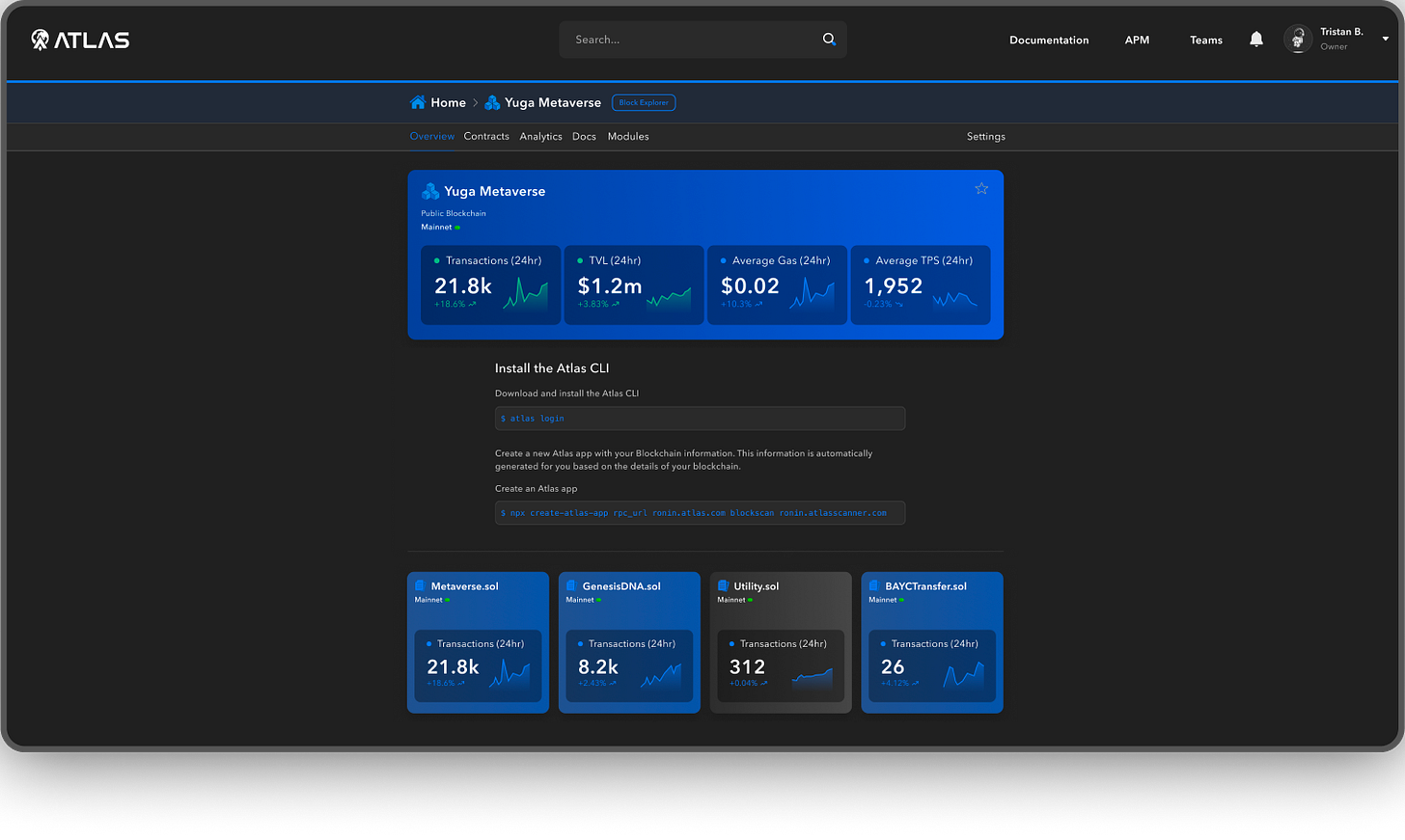
Task: Switch to the Analytics tab
Action: click(540, 136)
